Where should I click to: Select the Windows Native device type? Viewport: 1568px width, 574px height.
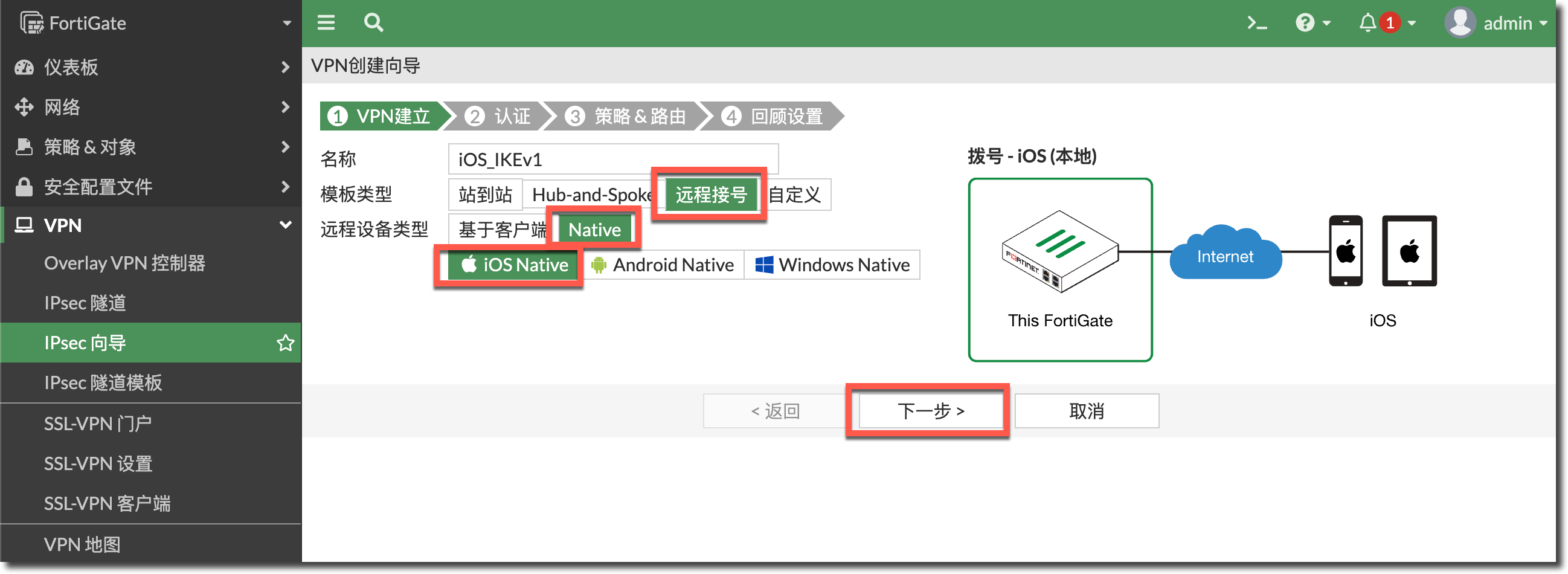832,265
